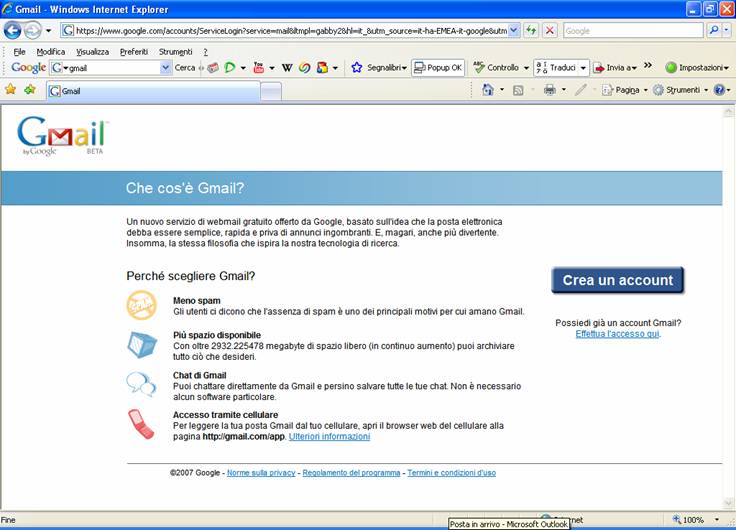Click the magnifier search button
This screenshot has height=530, width=736.
[x=714, y=31]
